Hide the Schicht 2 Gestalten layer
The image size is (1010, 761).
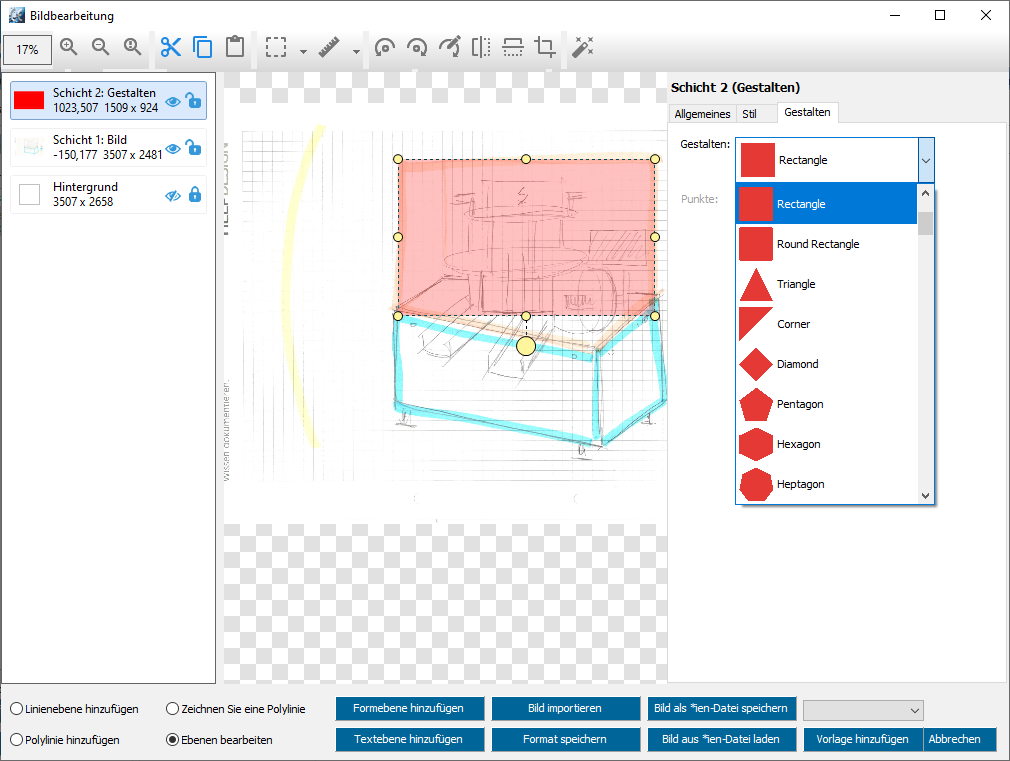coord(173,101)
